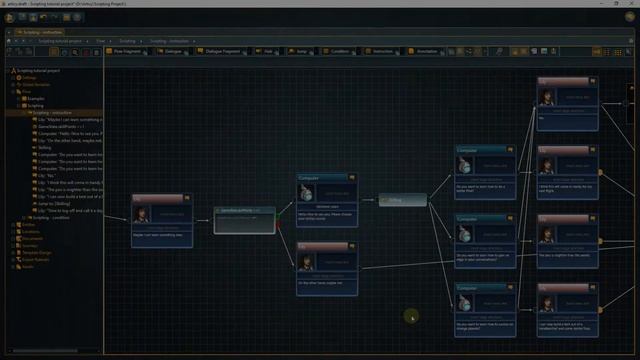Select Locations in the navigator tree

31,231
